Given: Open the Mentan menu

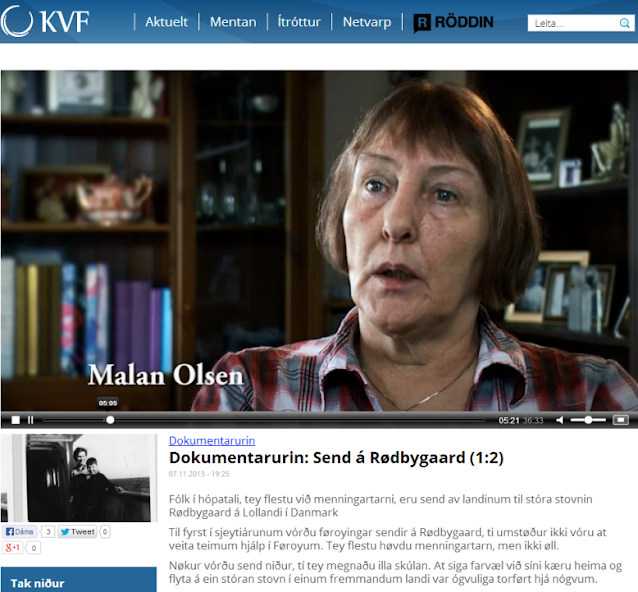Looking at the screenshot, I should tap(233, 22).
